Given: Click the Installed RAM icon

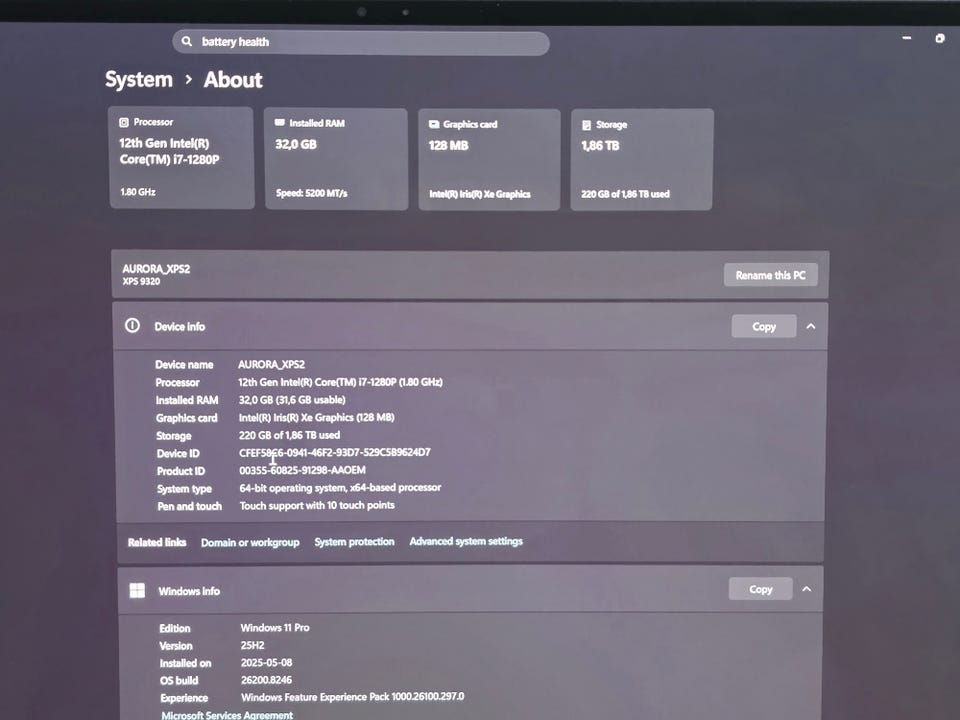Looking at the screenshot, I should (280, 123).
